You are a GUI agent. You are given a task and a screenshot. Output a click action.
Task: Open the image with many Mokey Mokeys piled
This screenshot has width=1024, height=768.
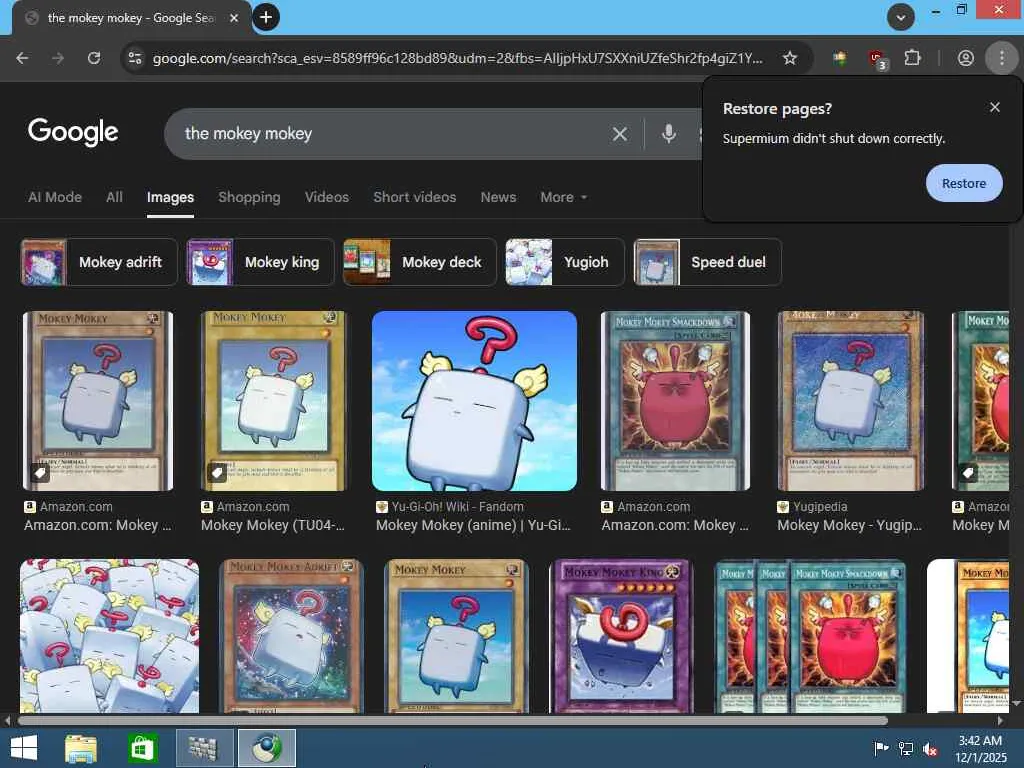(110, 636)
